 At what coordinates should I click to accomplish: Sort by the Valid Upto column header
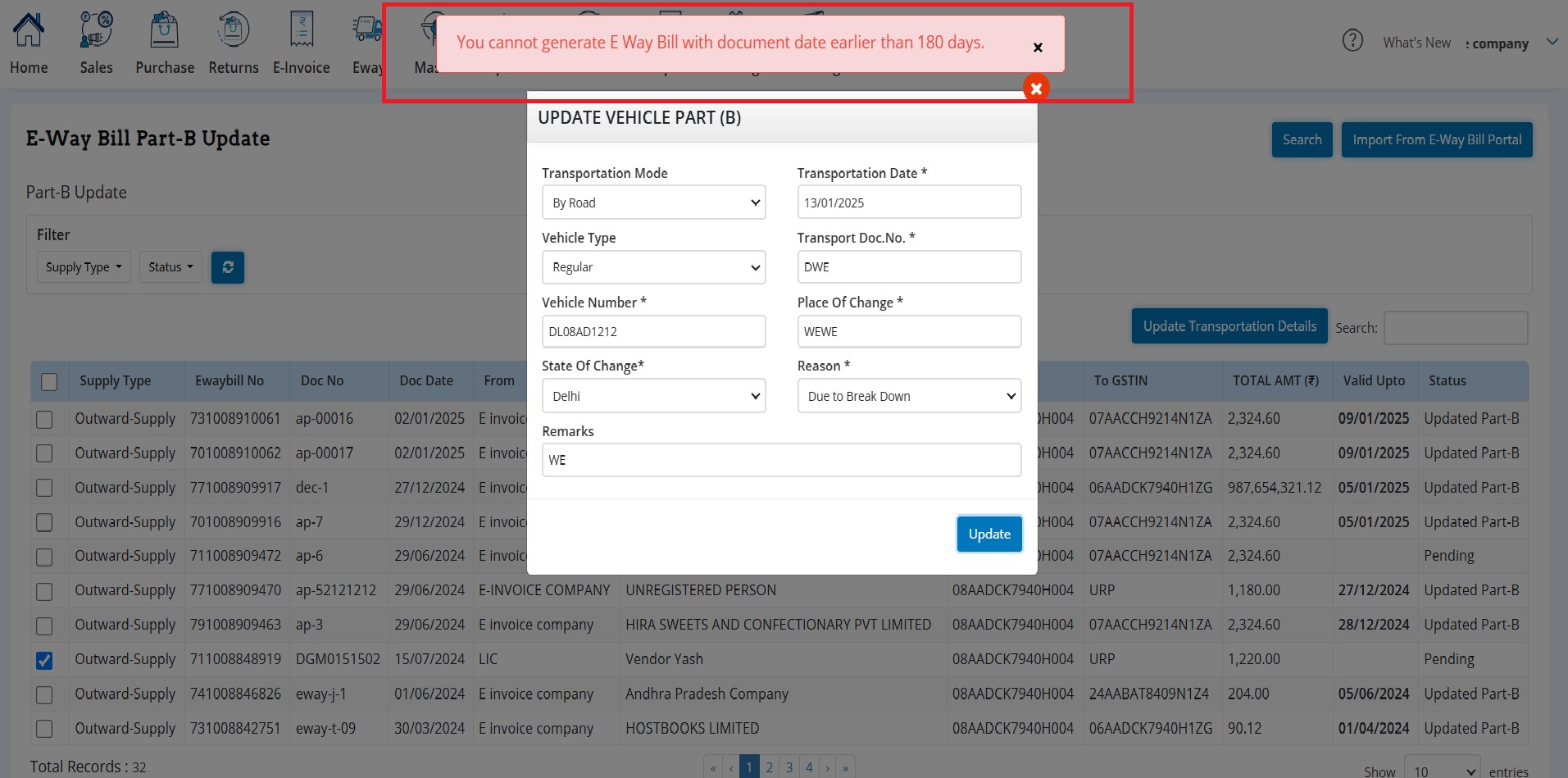point(1374,380)
